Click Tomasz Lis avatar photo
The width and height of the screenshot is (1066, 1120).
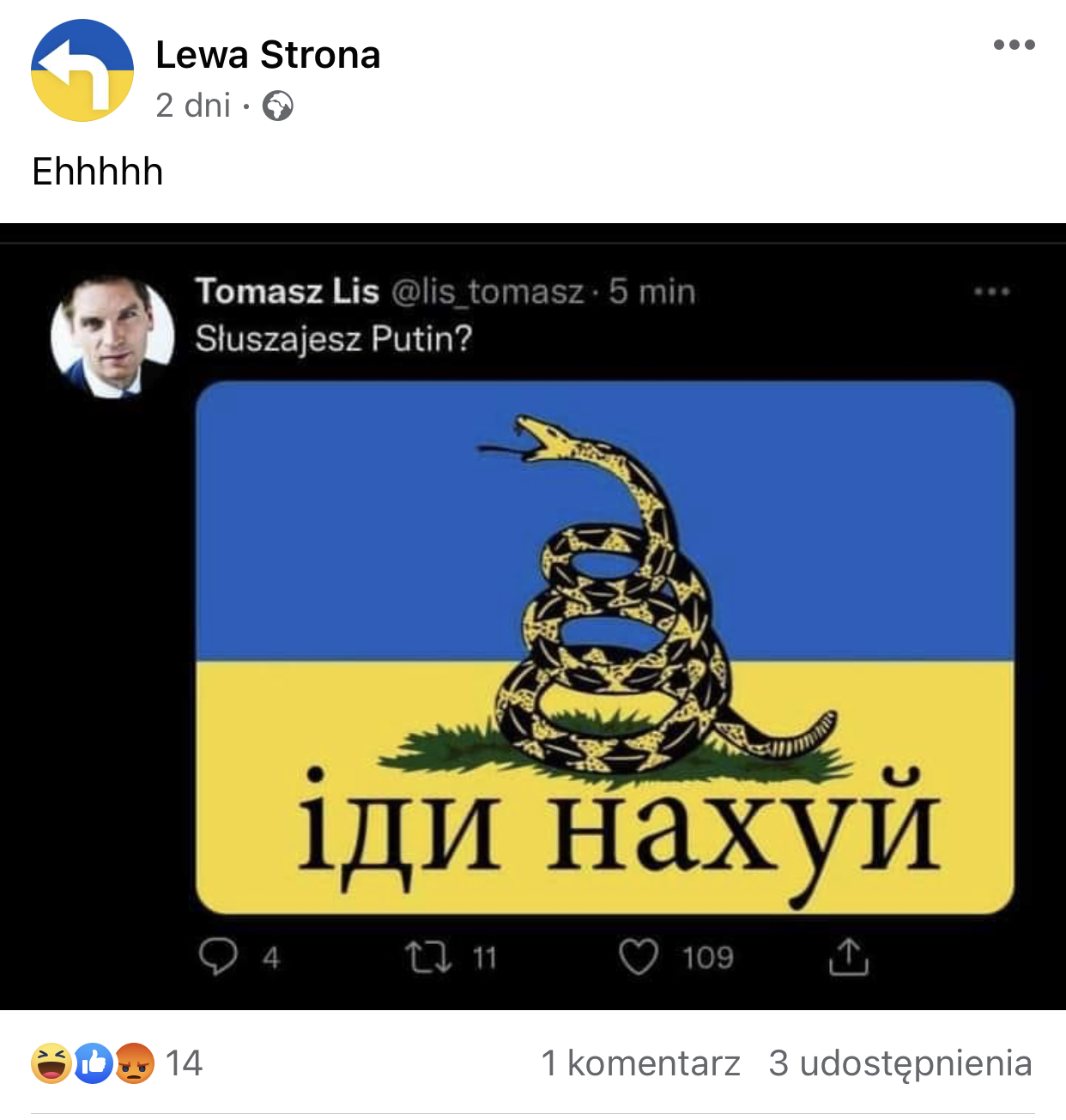[112, 336]
